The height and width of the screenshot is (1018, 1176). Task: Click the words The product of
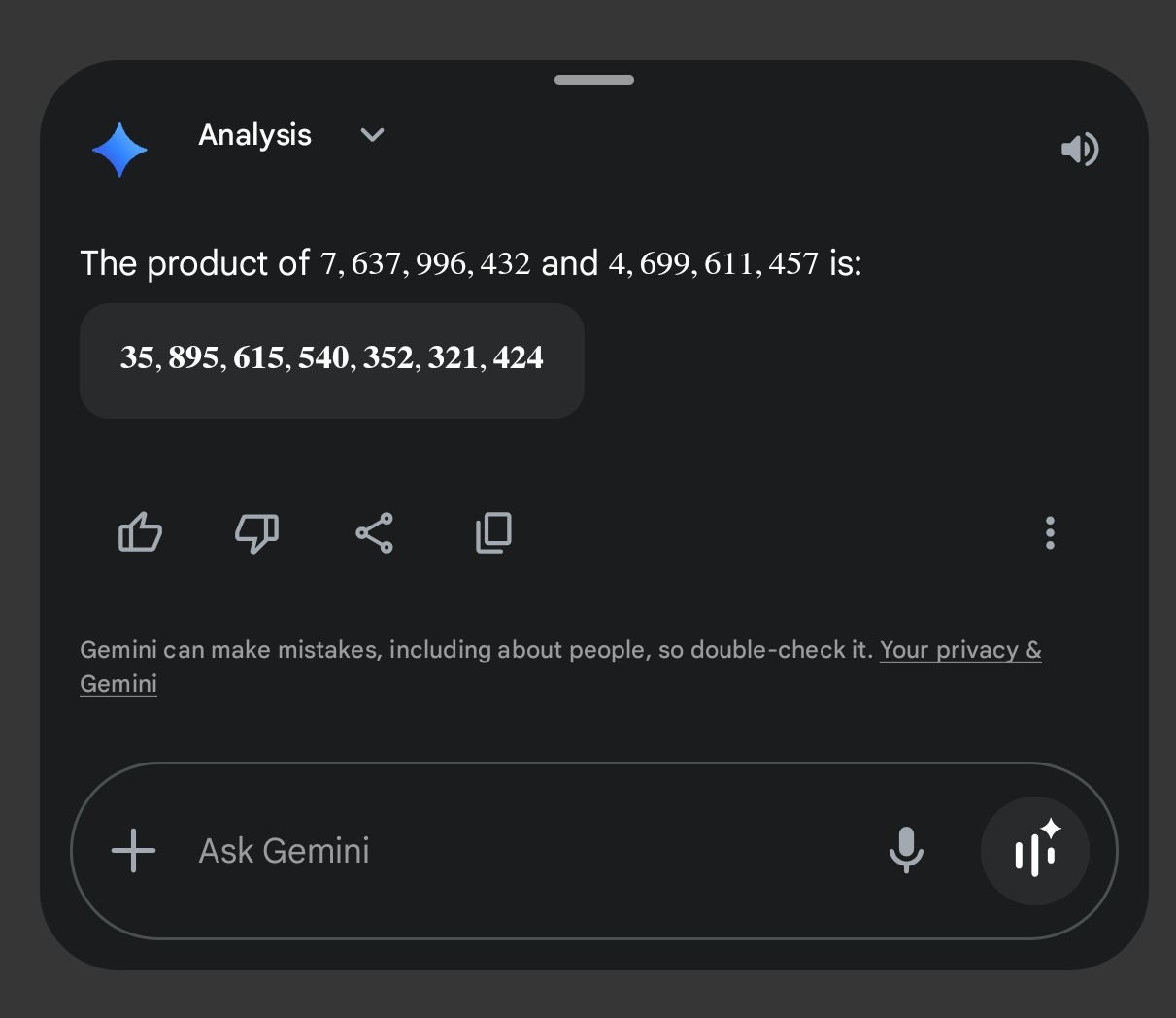point(194,263)
